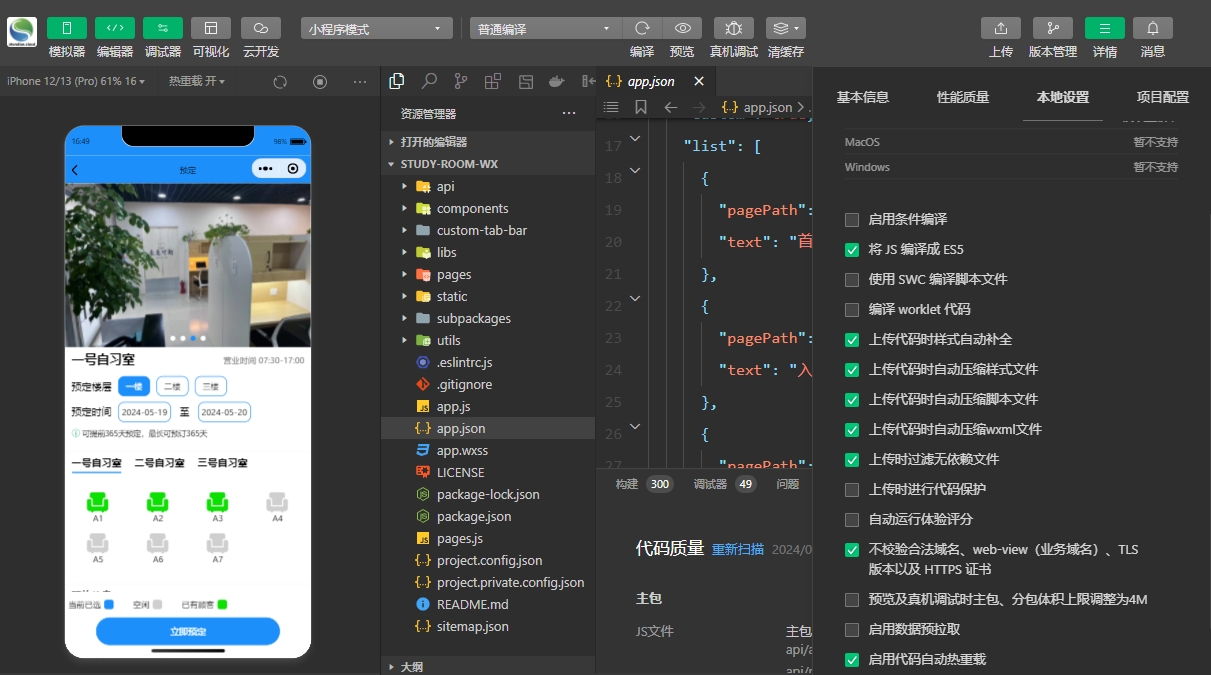Close the app.json editor tab

[699, 81]
